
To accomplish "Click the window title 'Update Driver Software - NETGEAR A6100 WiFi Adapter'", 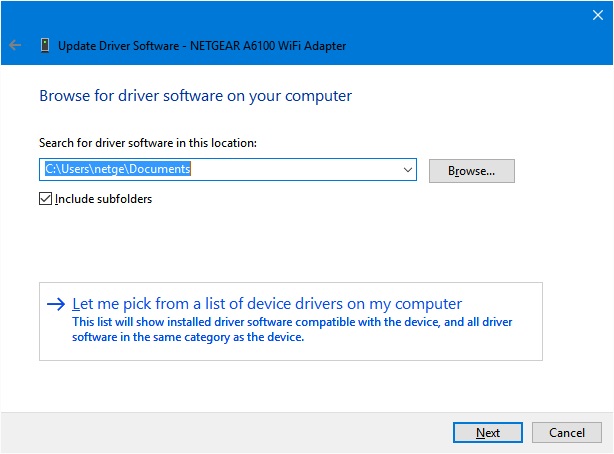I will tap(202, 46).
